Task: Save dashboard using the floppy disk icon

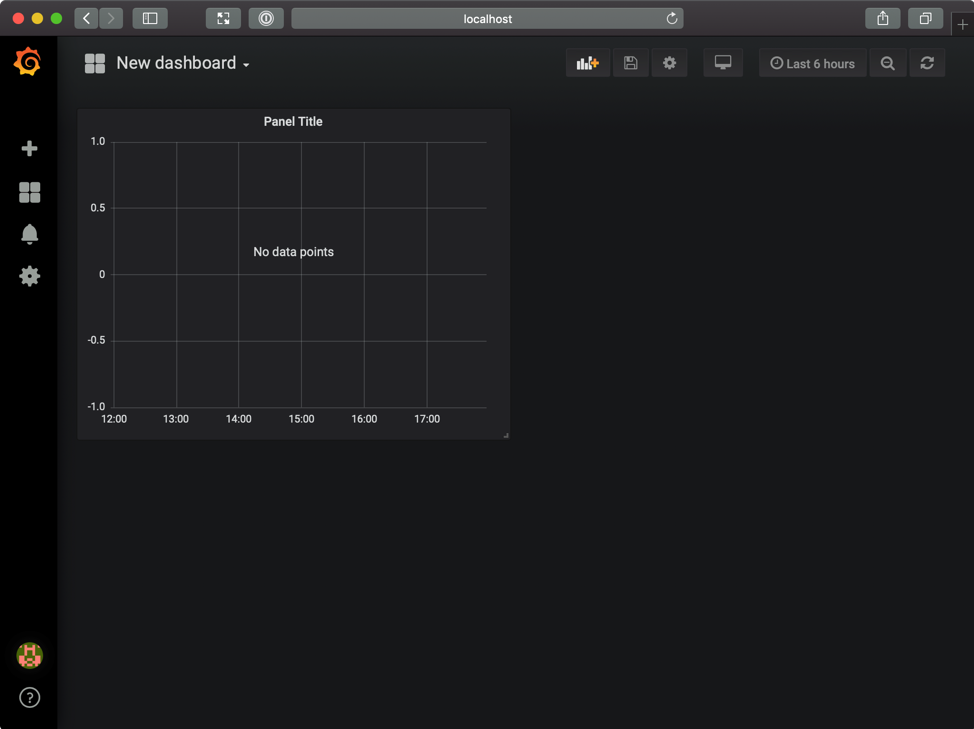Action: click(630, 63)
